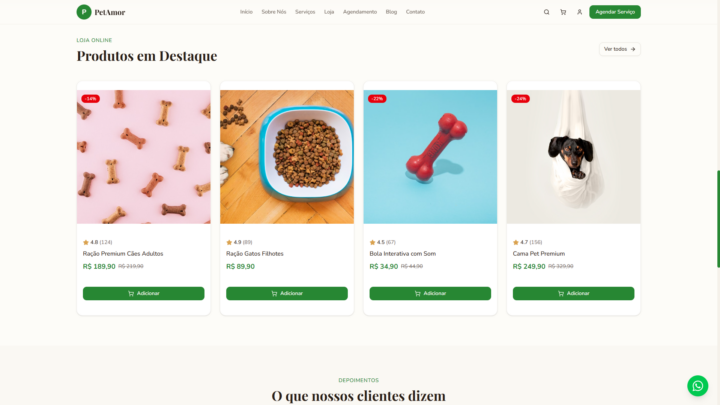Viewport: 720px width, 405px height.
Task: Open the WhatsApp chat floating button
Action: (698, 386)
